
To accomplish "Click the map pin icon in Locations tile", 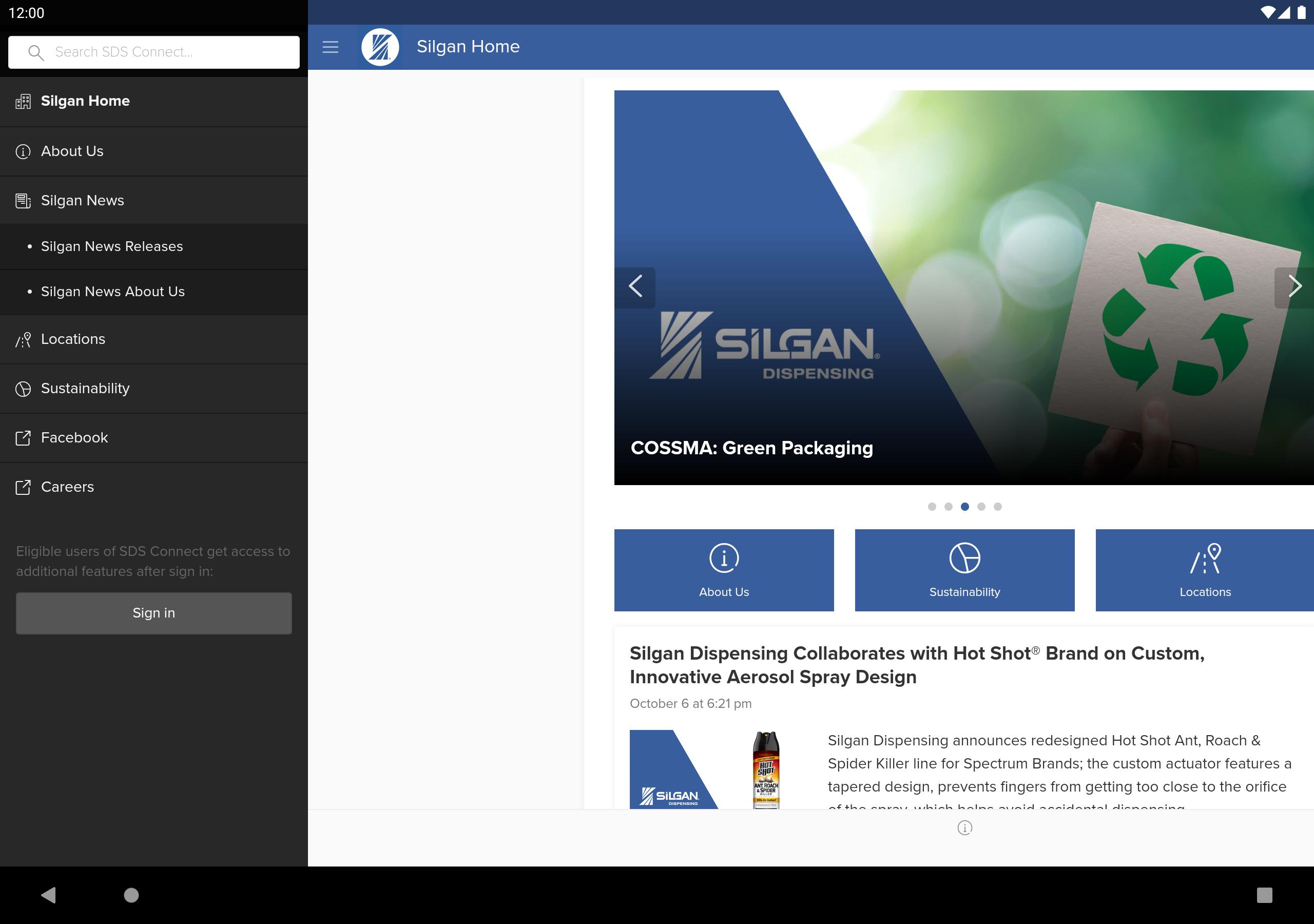I will coord(1205,558).
